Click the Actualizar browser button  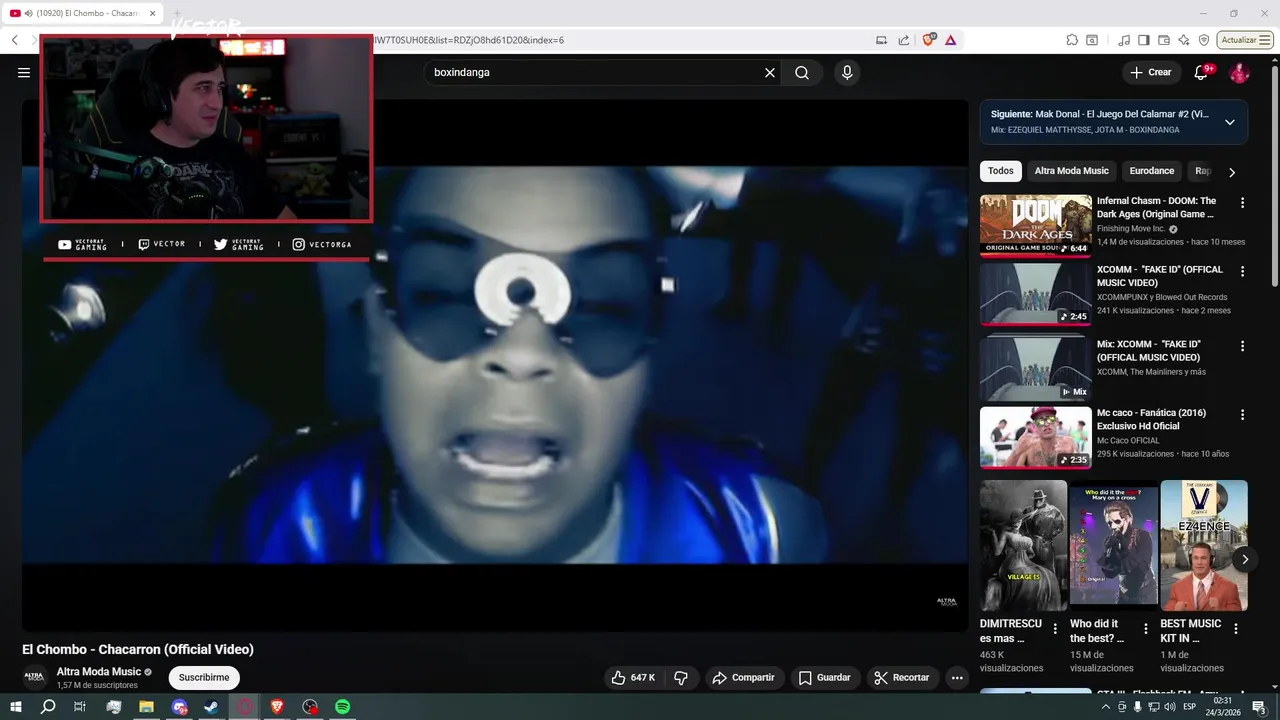pos(1246,40)
